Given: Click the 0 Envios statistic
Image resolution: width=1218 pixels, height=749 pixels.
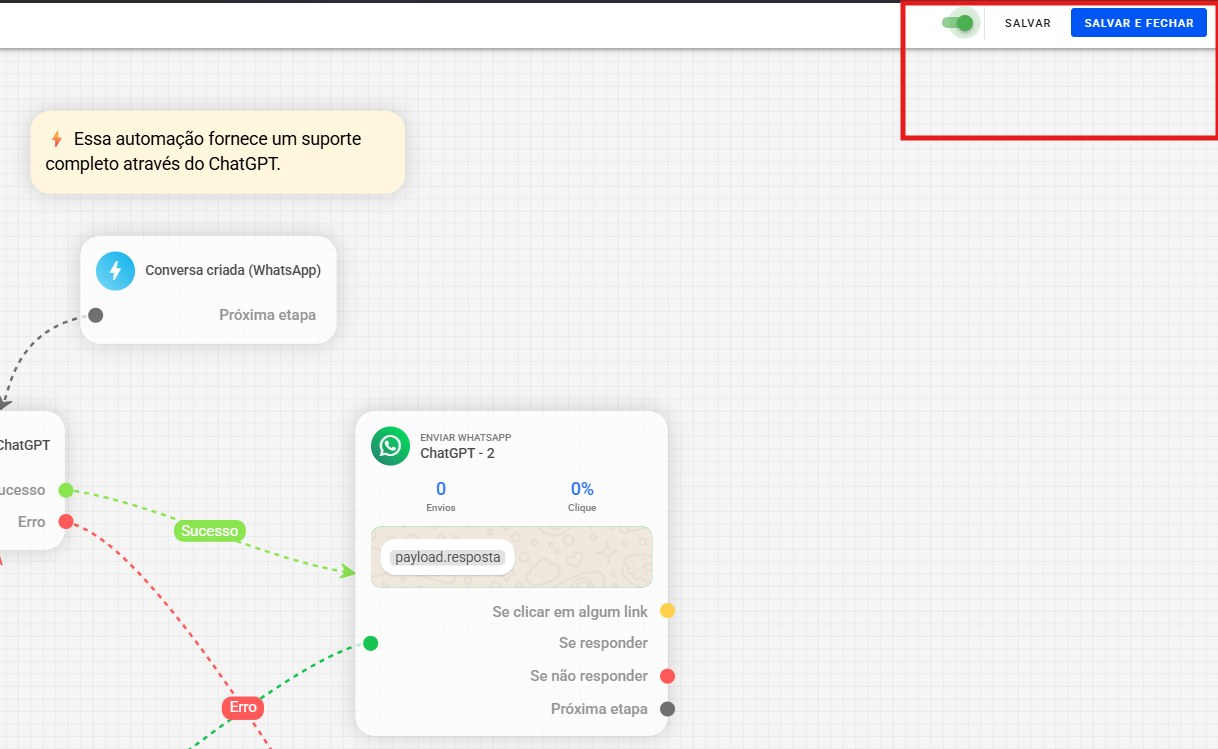Looking at the screenshot, I should [441, 494].
